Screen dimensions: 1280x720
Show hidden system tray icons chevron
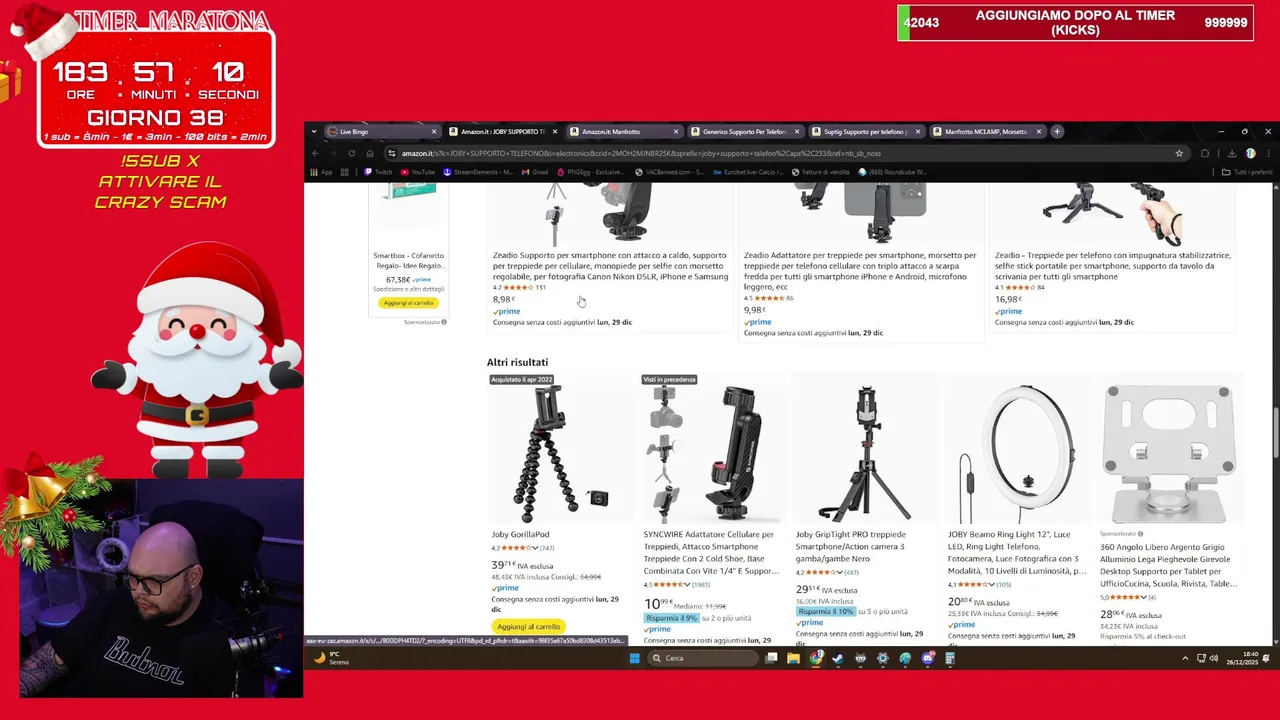[1185, 658]
